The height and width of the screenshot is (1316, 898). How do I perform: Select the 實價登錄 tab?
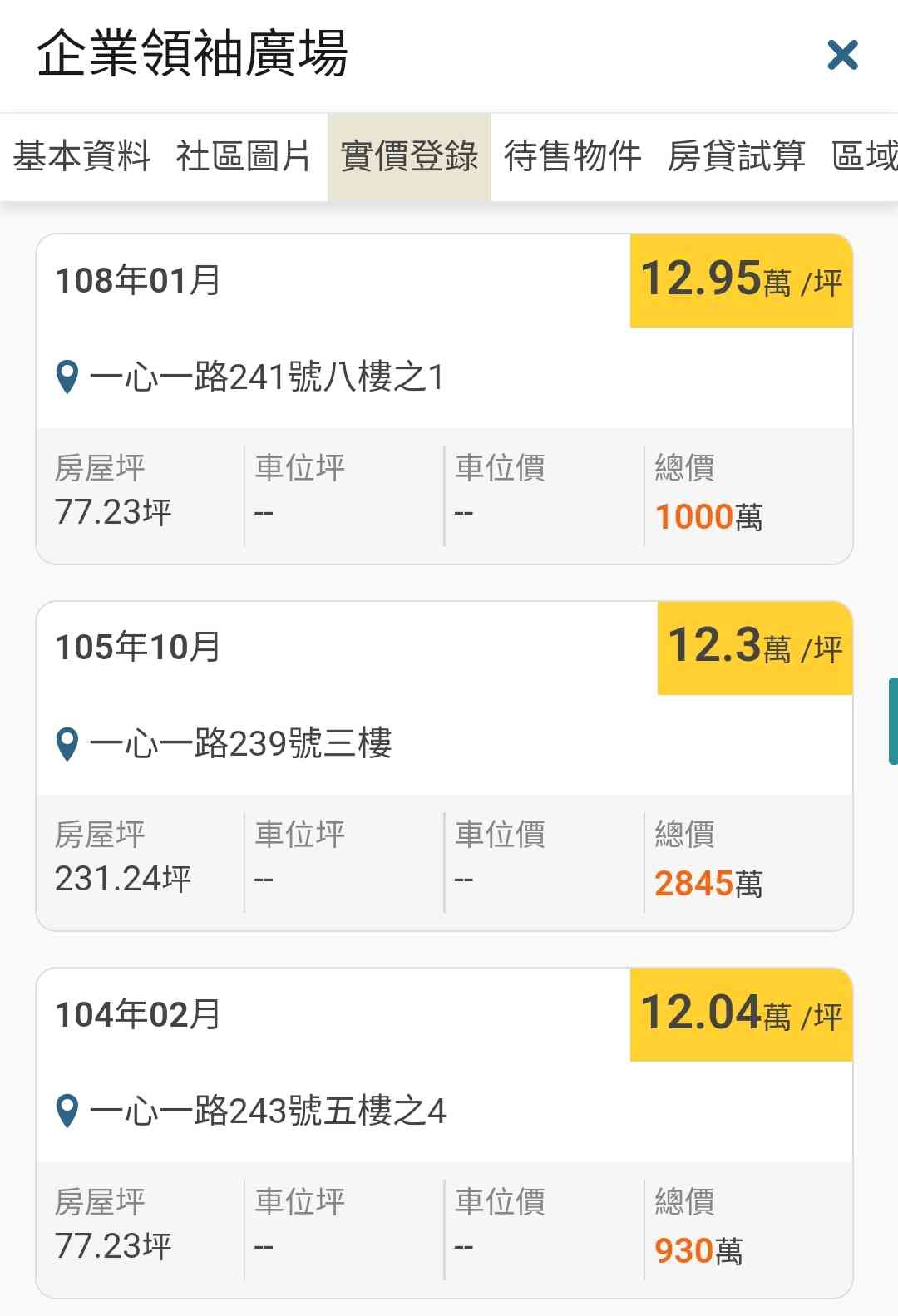pos(409,156)
